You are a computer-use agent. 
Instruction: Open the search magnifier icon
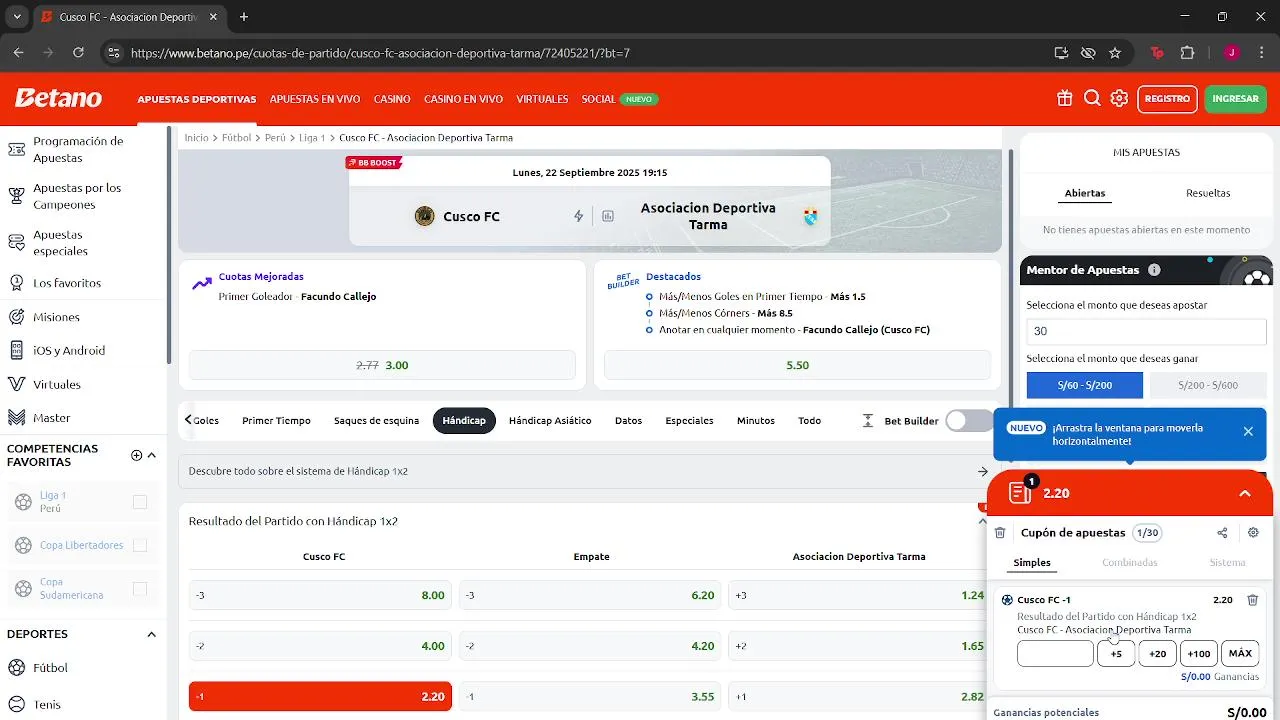1092,98
